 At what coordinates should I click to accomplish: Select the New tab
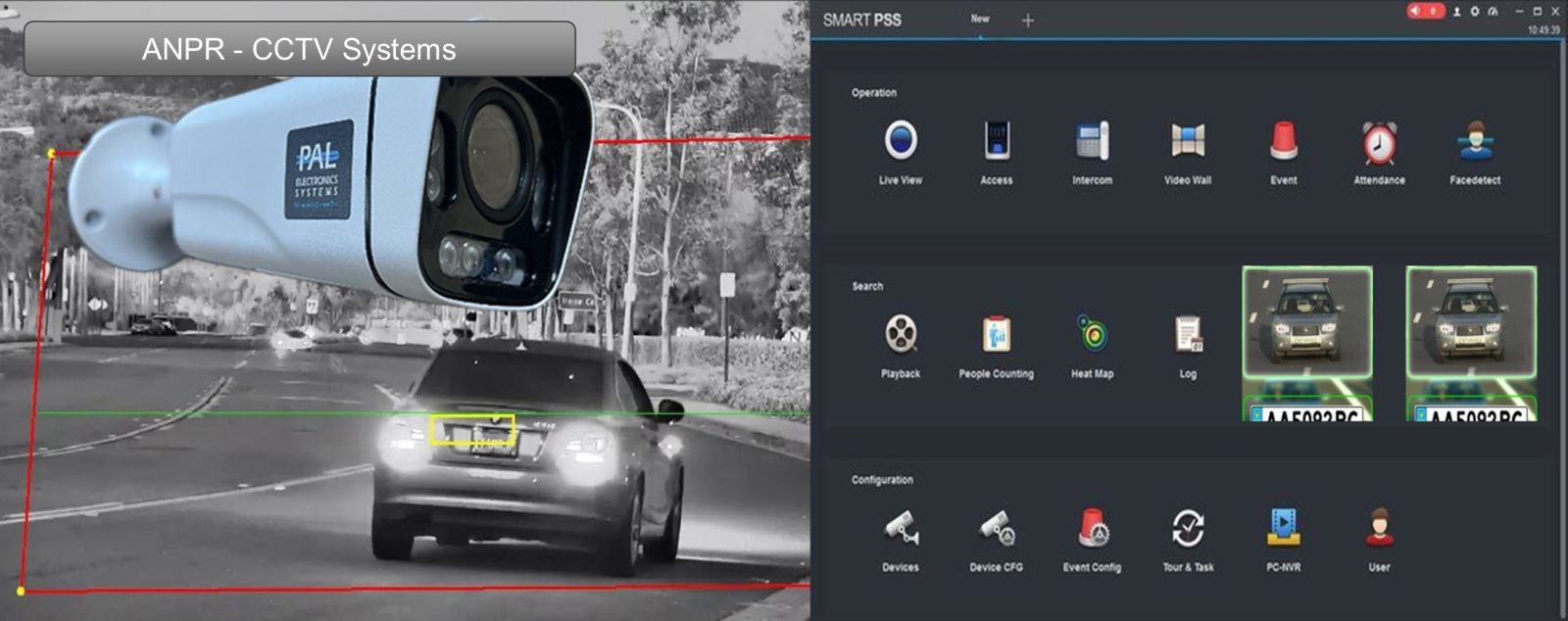pyautogui.click(x=980, y=19)
